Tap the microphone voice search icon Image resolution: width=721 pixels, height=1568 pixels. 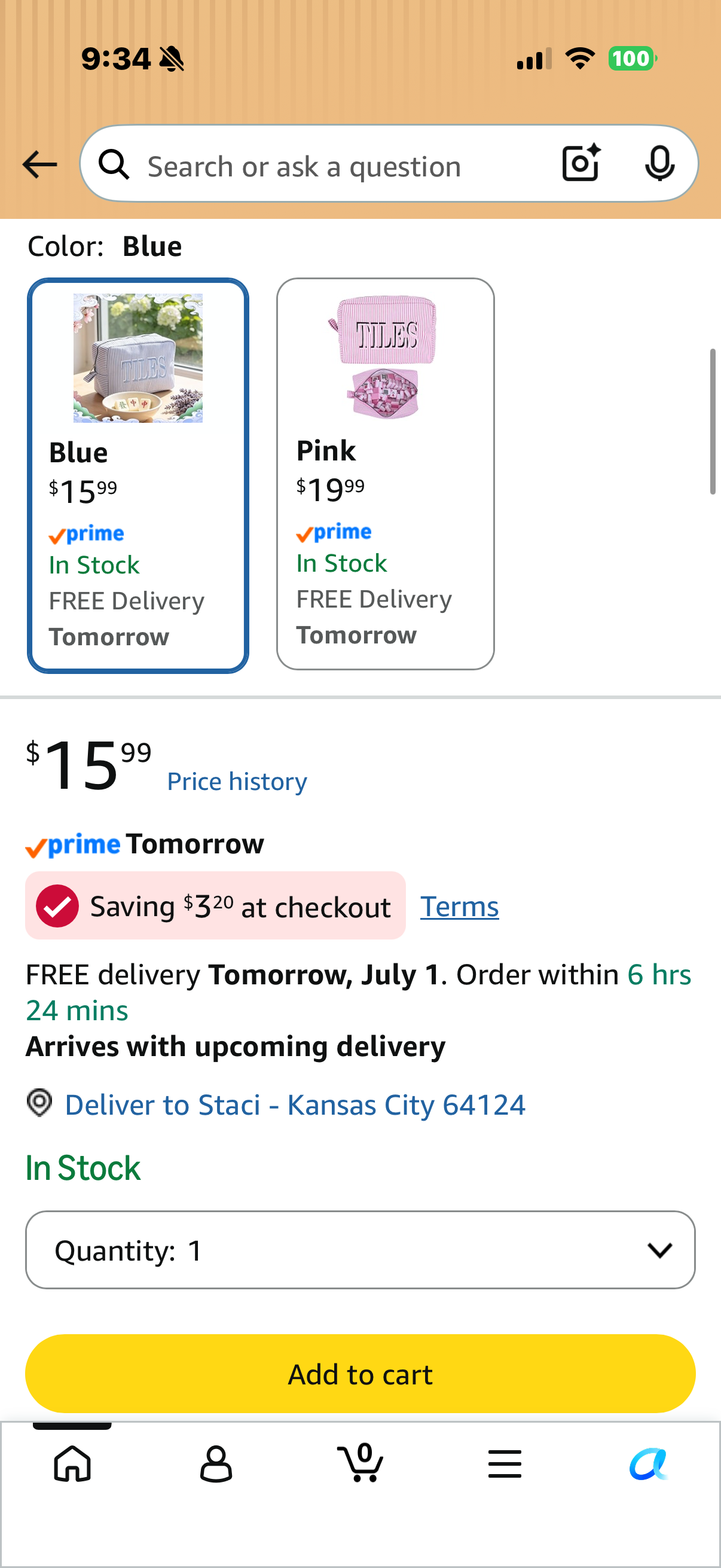point(659,163)
